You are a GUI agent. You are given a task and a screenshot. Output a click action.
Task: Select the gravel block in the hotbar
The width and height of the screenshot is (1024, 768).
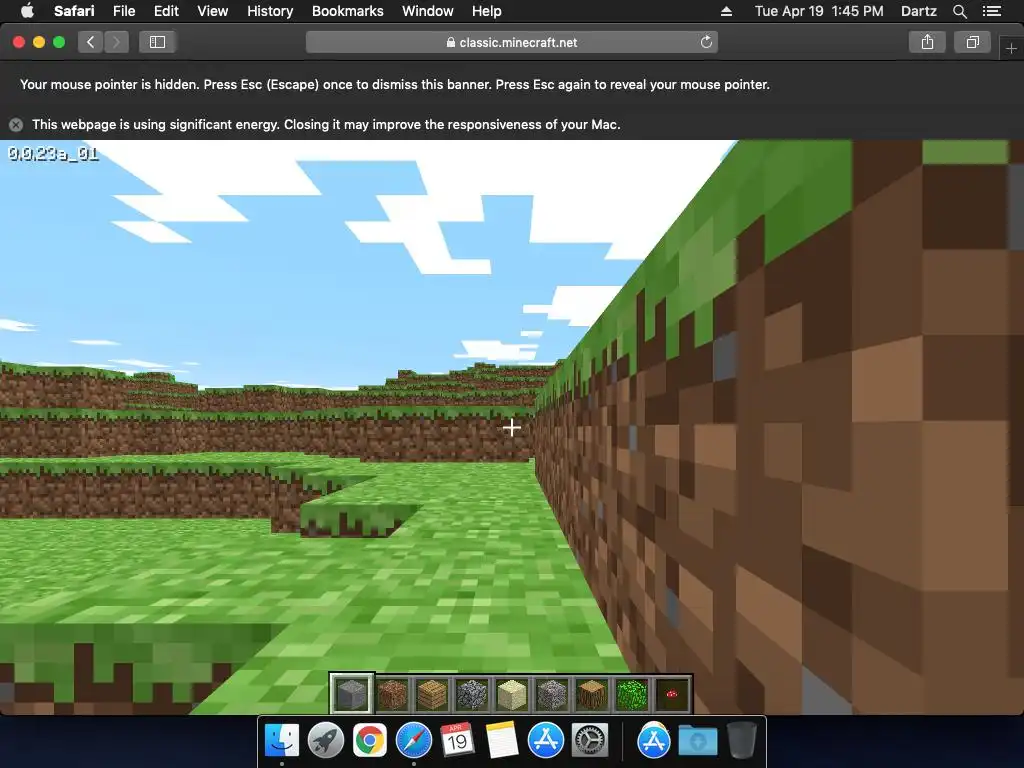[552, 694]
